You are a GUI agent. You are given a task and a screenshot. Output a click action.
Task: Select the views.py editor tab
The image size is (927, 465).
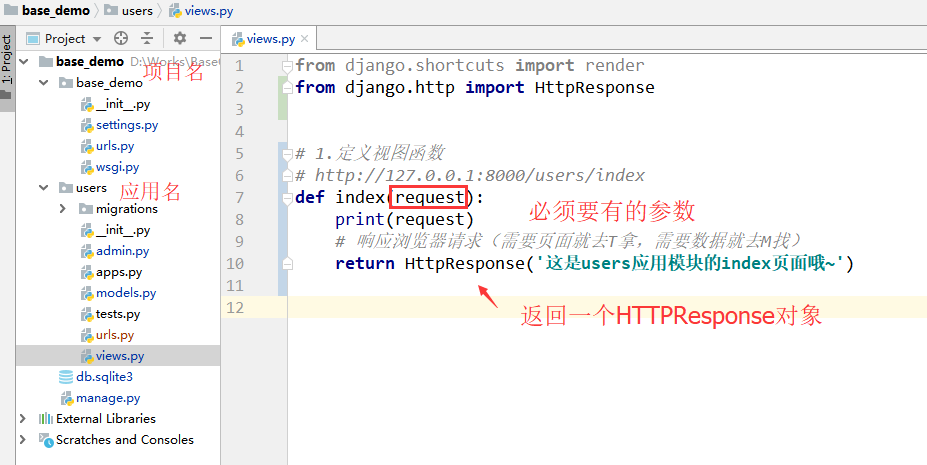coord(271,39)
